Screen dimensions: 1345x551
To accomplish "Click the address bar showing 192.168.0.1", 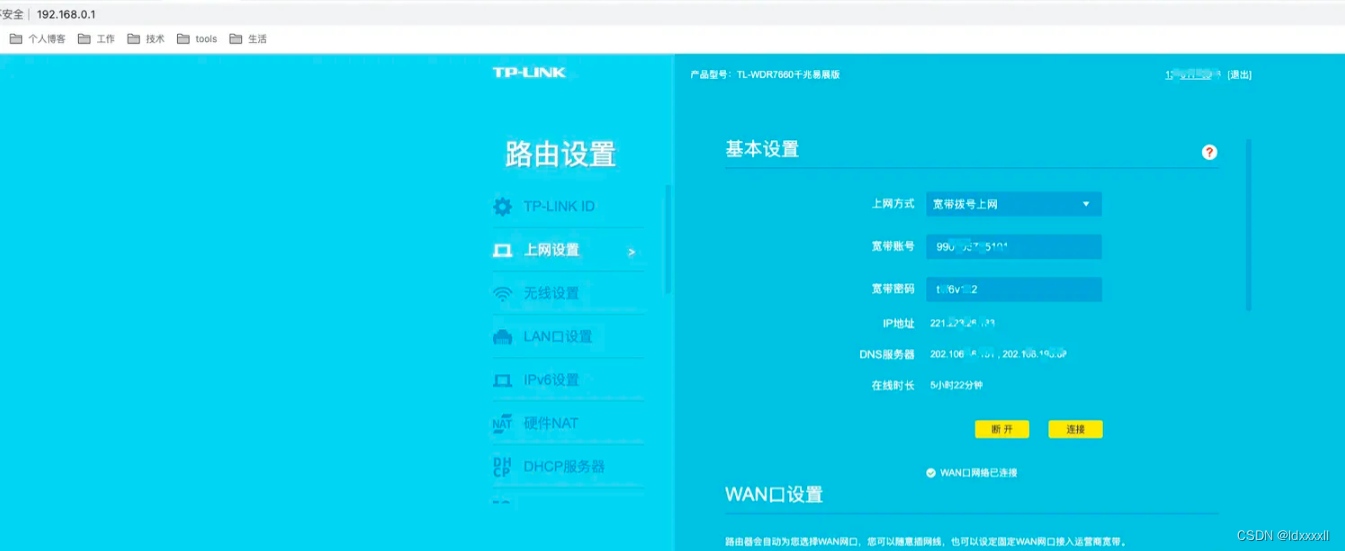I will point(66,14).
